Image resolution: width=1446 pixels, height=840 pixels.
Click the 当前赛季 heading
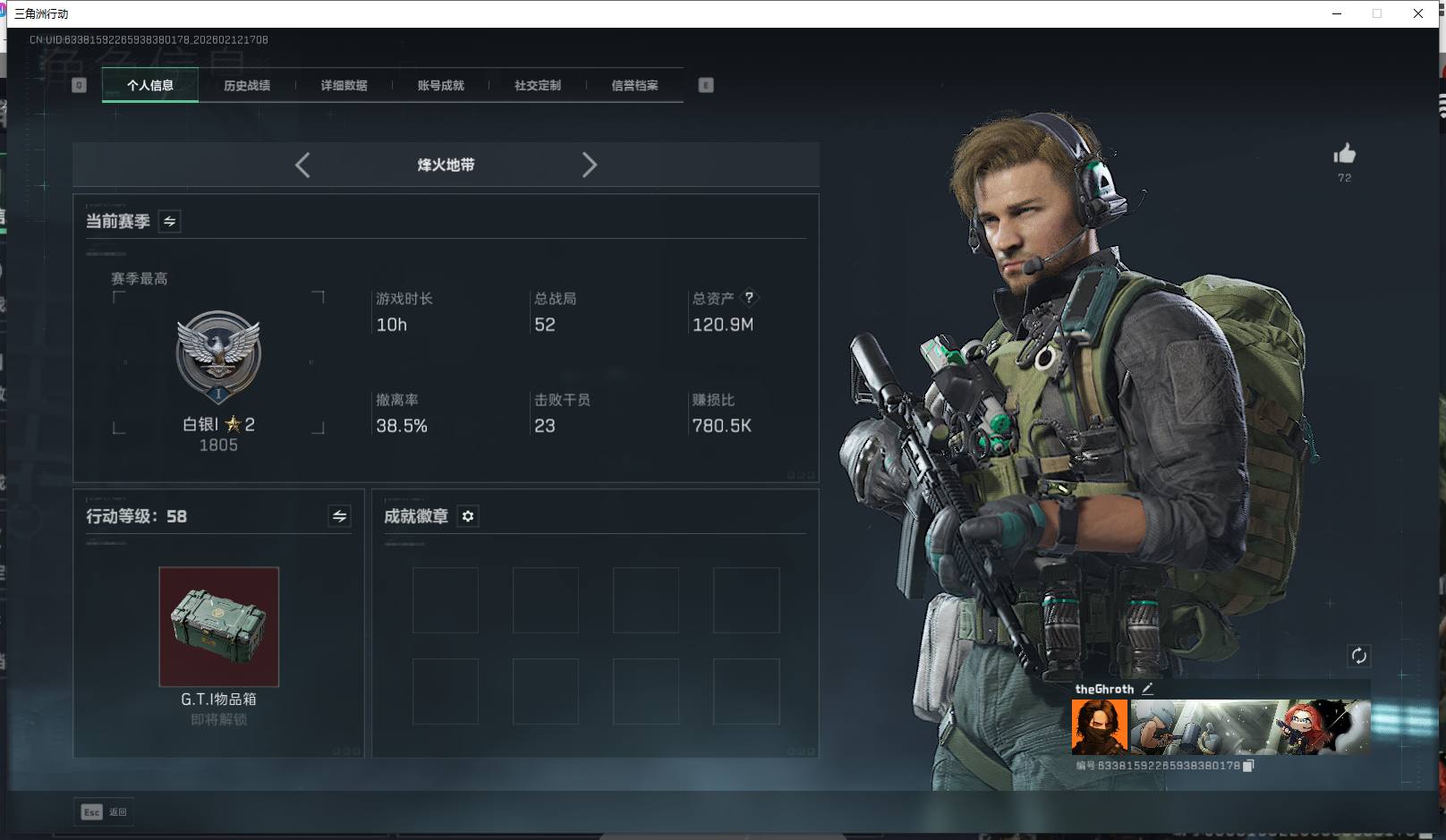coord(117,221)
